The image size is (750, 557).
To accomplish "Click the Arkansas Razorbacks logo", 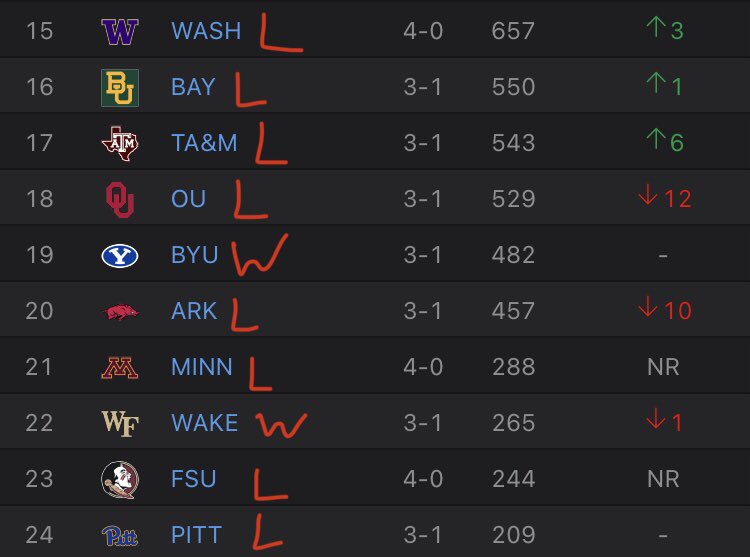I will pyautogui.click(x=120, y=311).
